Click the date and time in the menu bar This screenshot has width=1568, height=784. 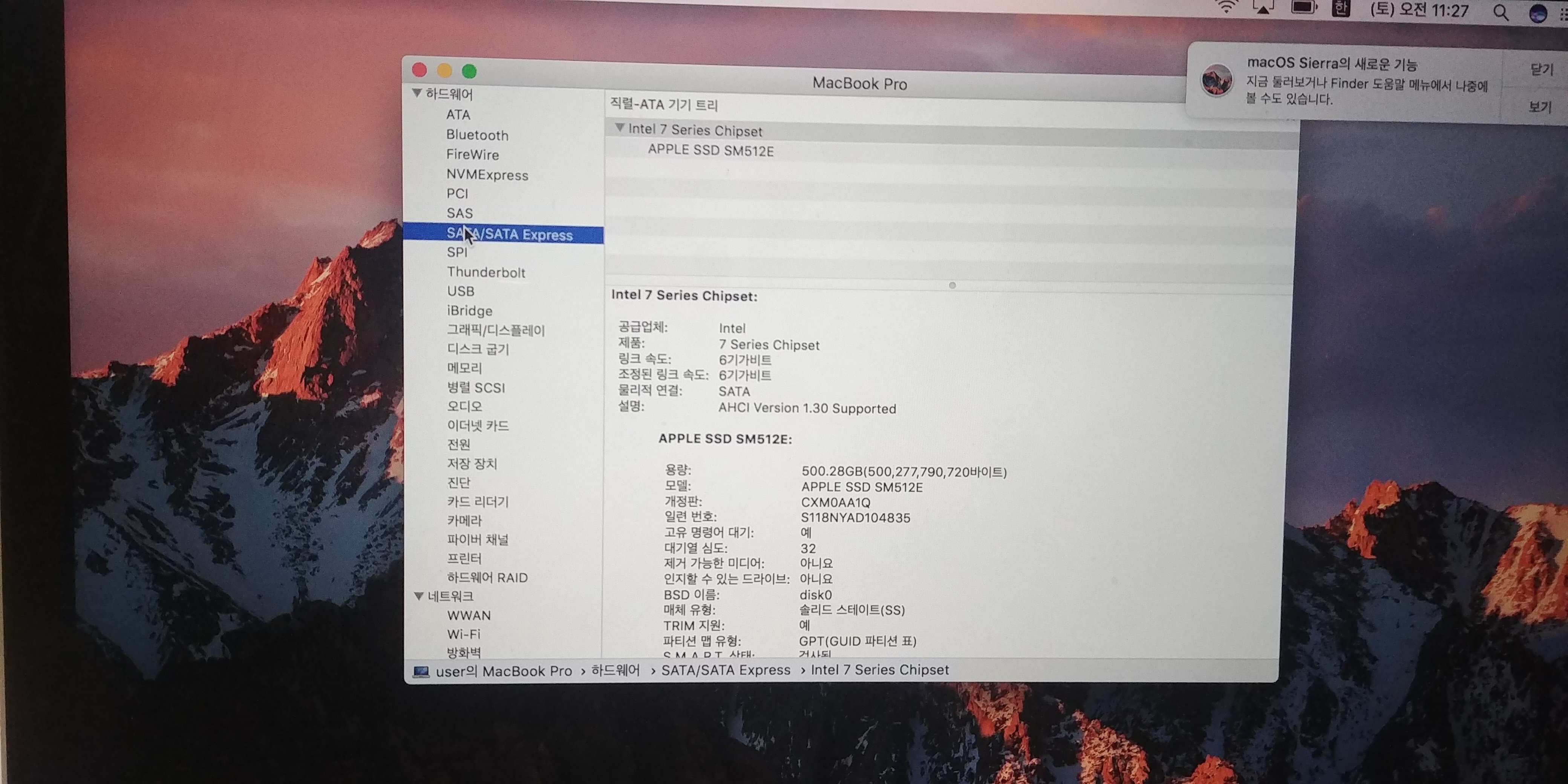click(1419, 10)
